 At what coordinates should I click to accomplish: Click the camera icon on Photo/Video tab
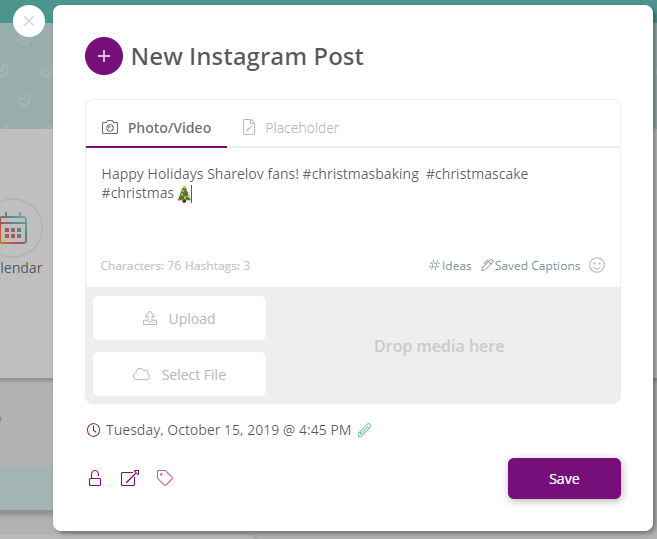point(110,127)
